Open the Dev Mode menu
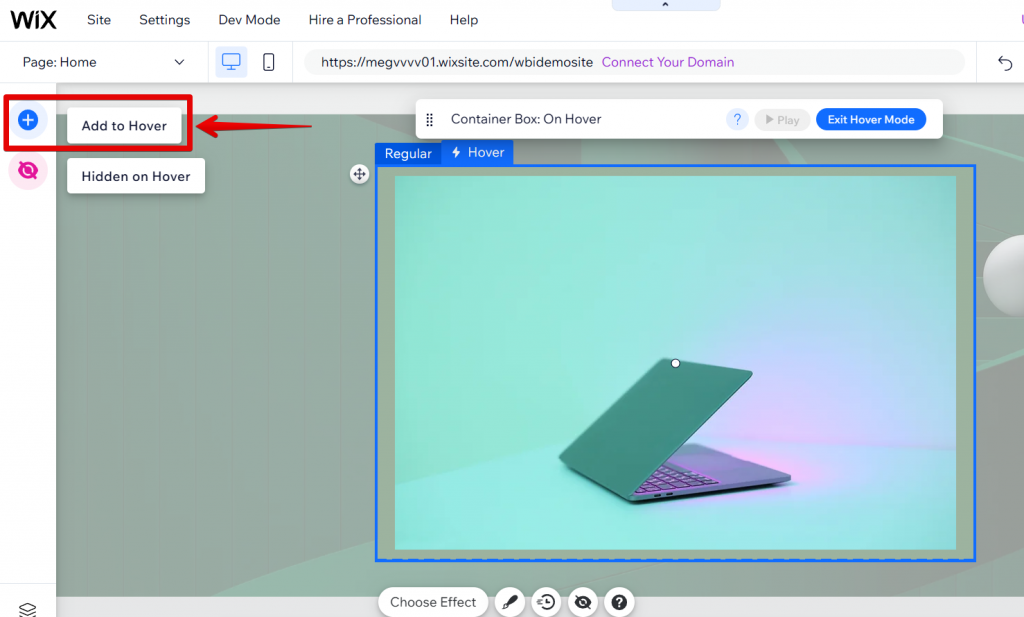Screen dimensions: 1024x617 point(249,19)
